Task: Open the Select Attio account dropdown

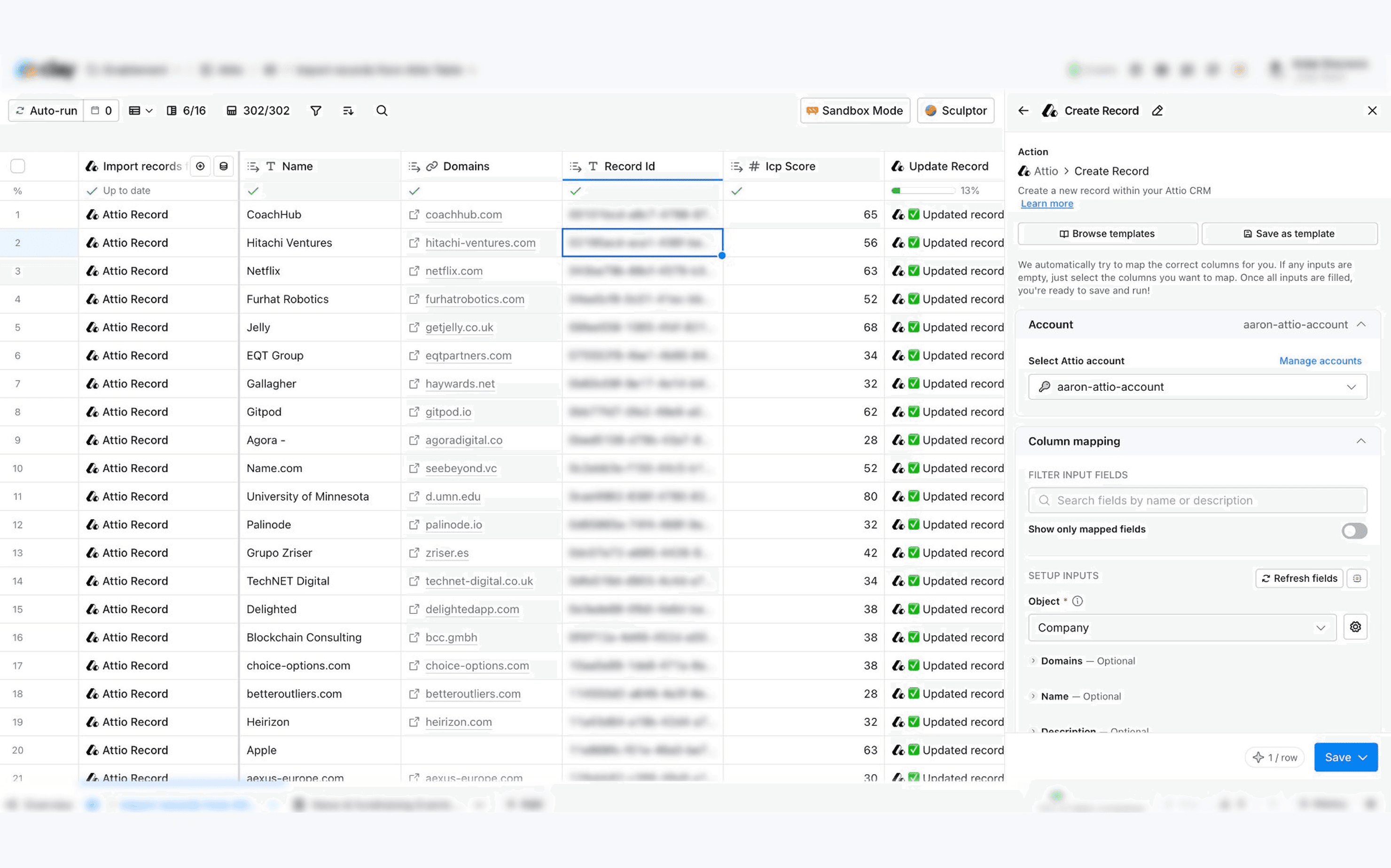Action: coord(1197,387)
